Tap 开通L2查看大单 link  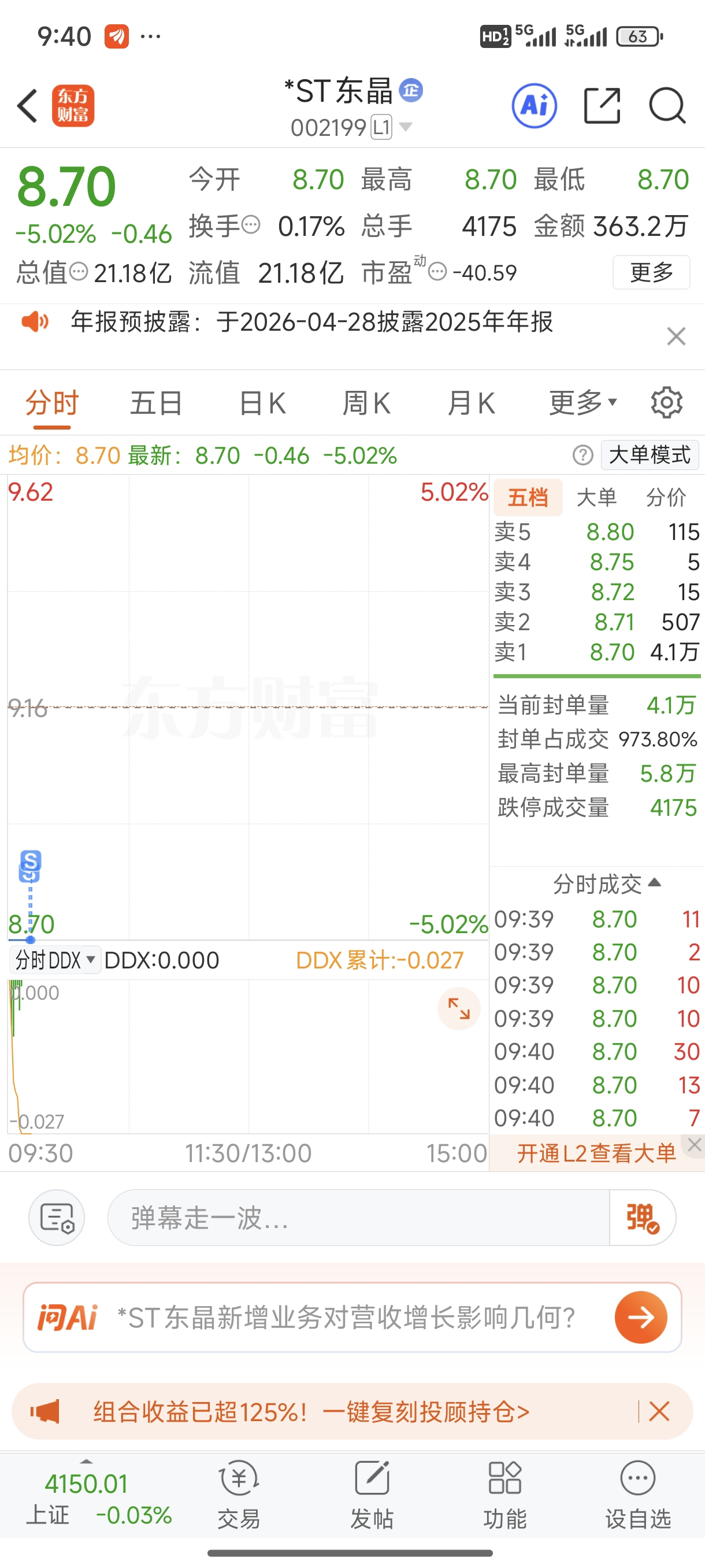[596, 1153]
